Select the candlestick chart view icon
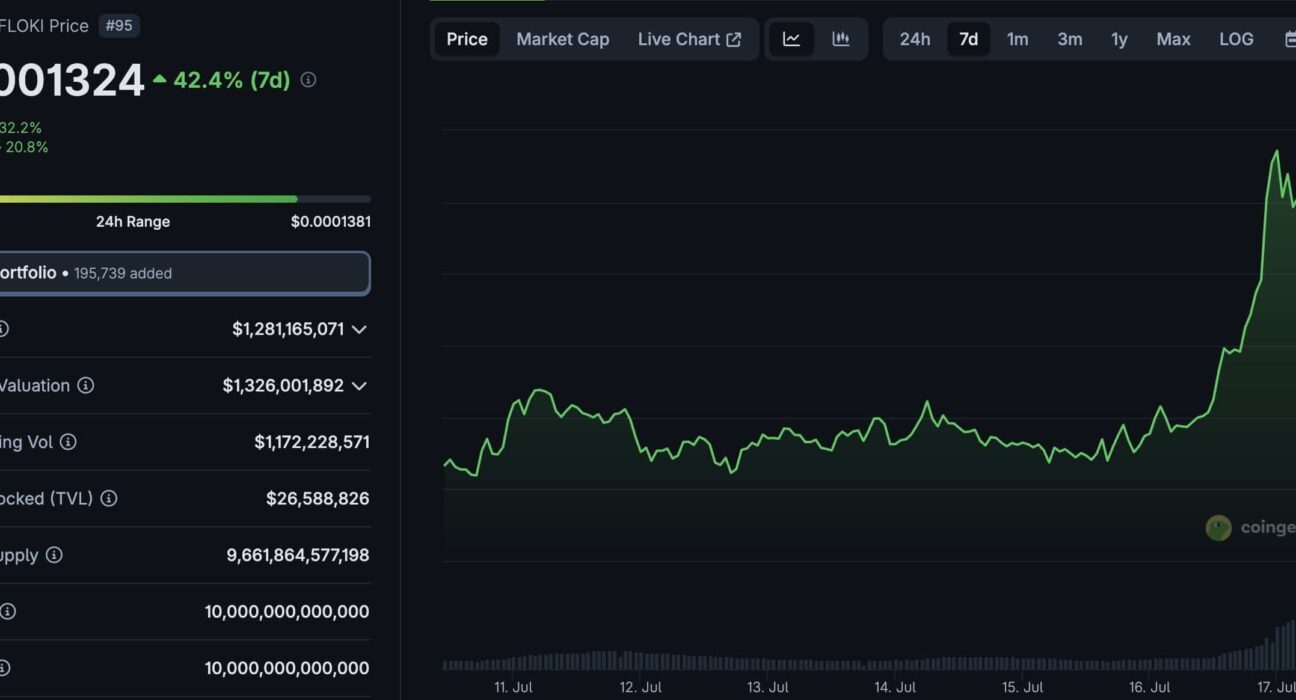This screenshot has width=1296, height=700. click(x=841, y=39)
